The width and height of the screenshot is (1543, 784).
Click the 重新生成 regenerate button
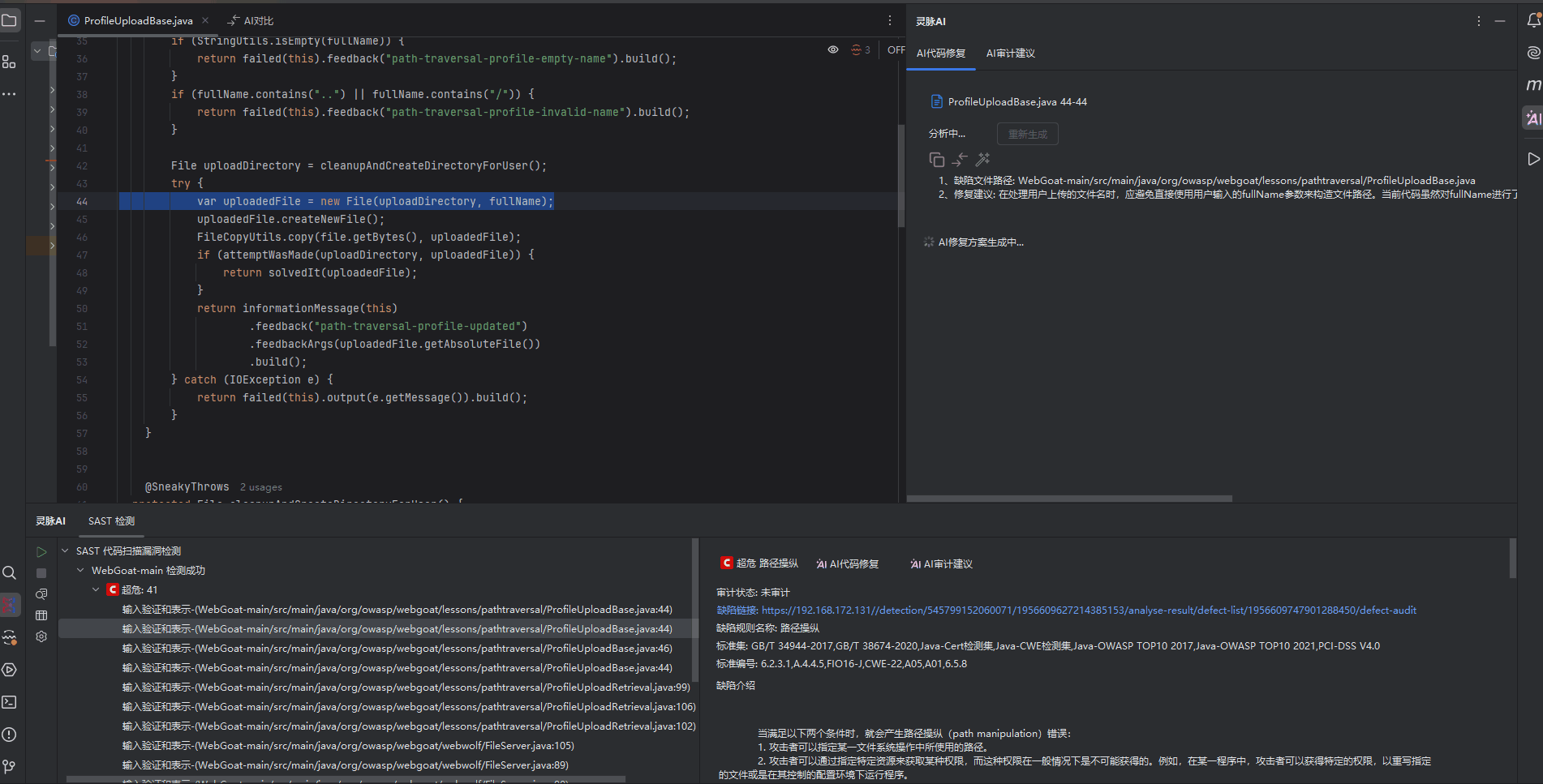click(x=1028, y=134)
